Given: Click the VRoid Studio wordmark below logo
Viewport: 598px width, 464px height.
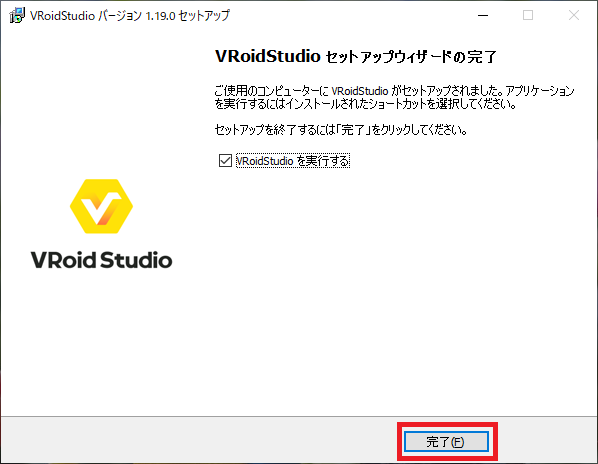Looking at the screenshot, I should pyautogui.click(x=101, y=260).
